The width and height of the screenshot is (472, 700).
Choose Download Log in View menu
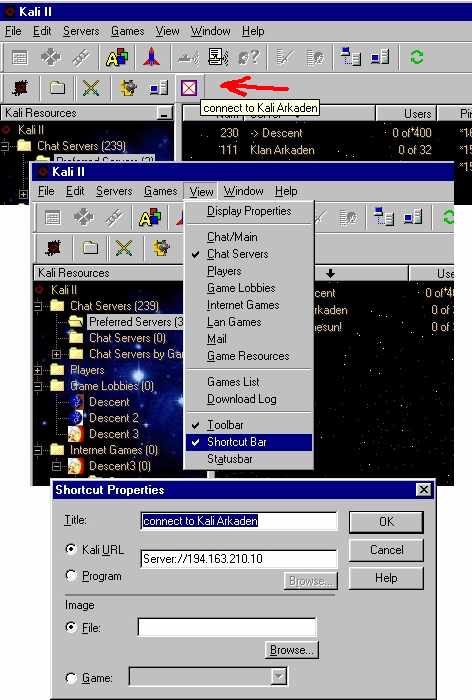[x=249, y=399]
